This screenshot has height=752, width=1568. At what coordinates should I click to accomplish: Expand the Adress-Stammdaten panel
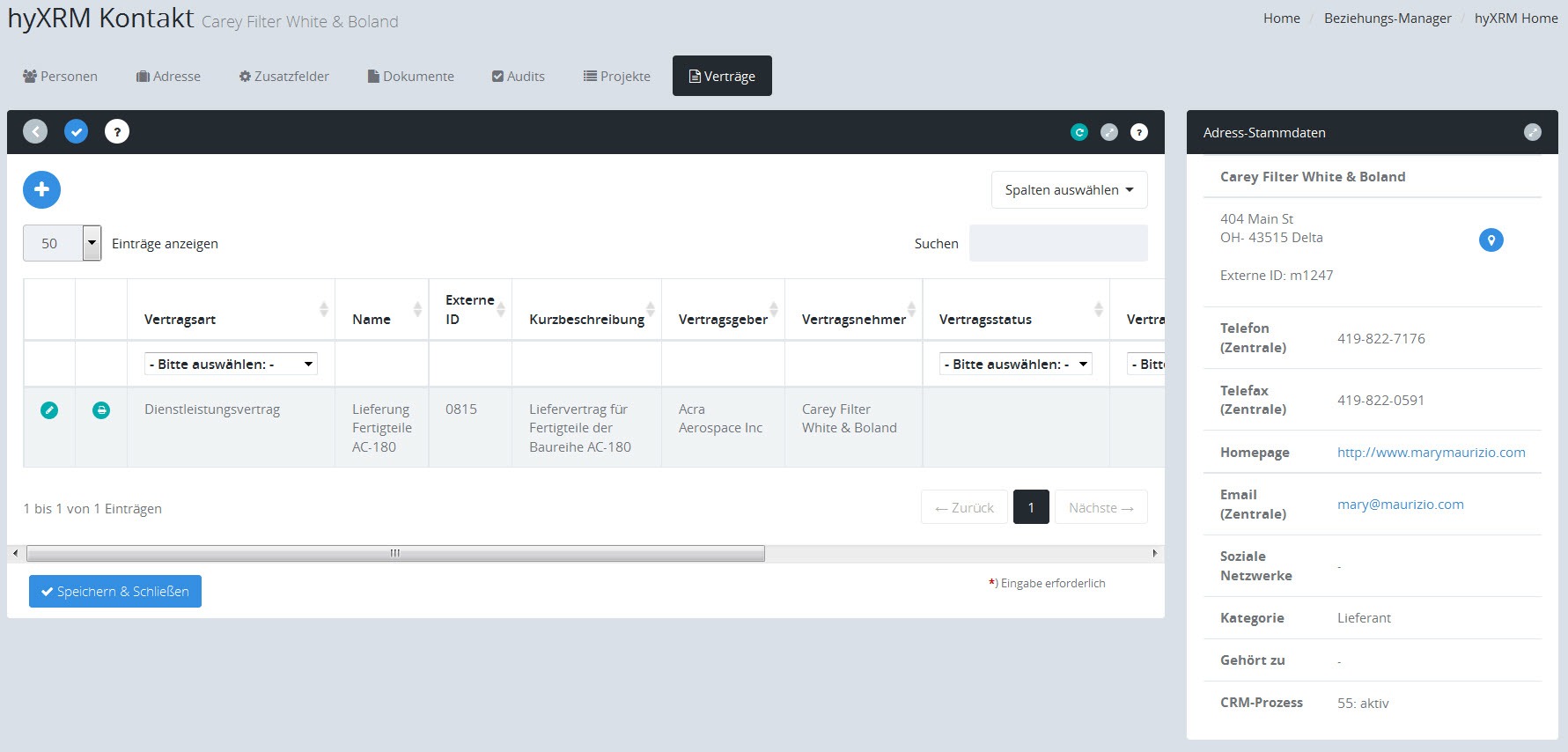point(1532,132)
